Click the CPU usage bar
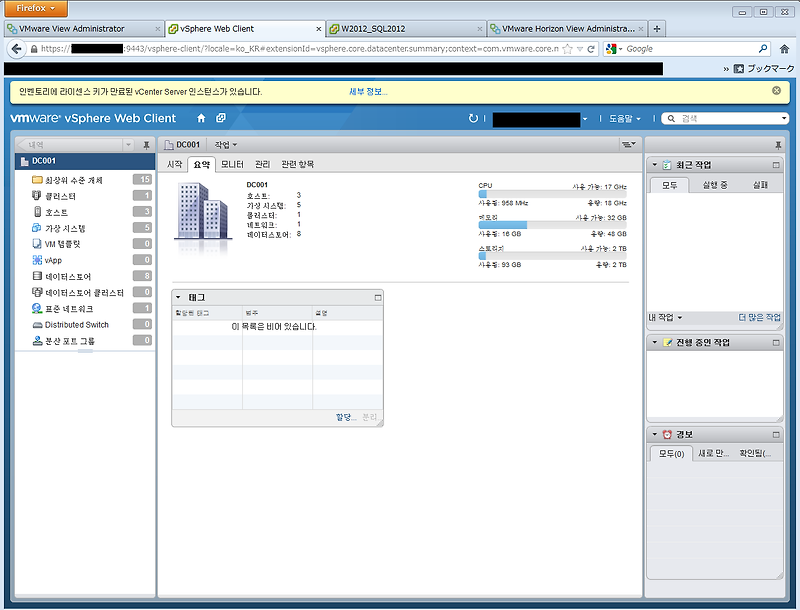Image resolution: width=800 pixels, height=610 pixels. 552,194
